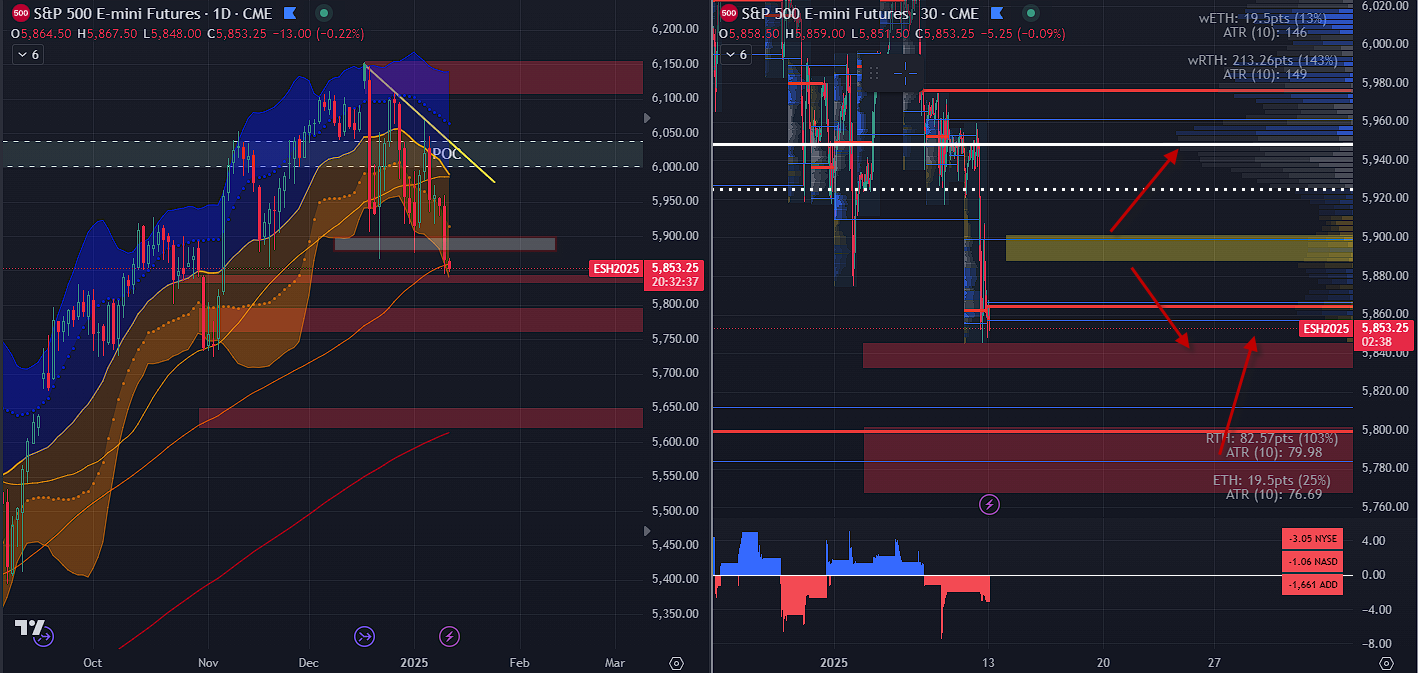Click the -1,661 ADD indicator label

tap(1311, 585)
